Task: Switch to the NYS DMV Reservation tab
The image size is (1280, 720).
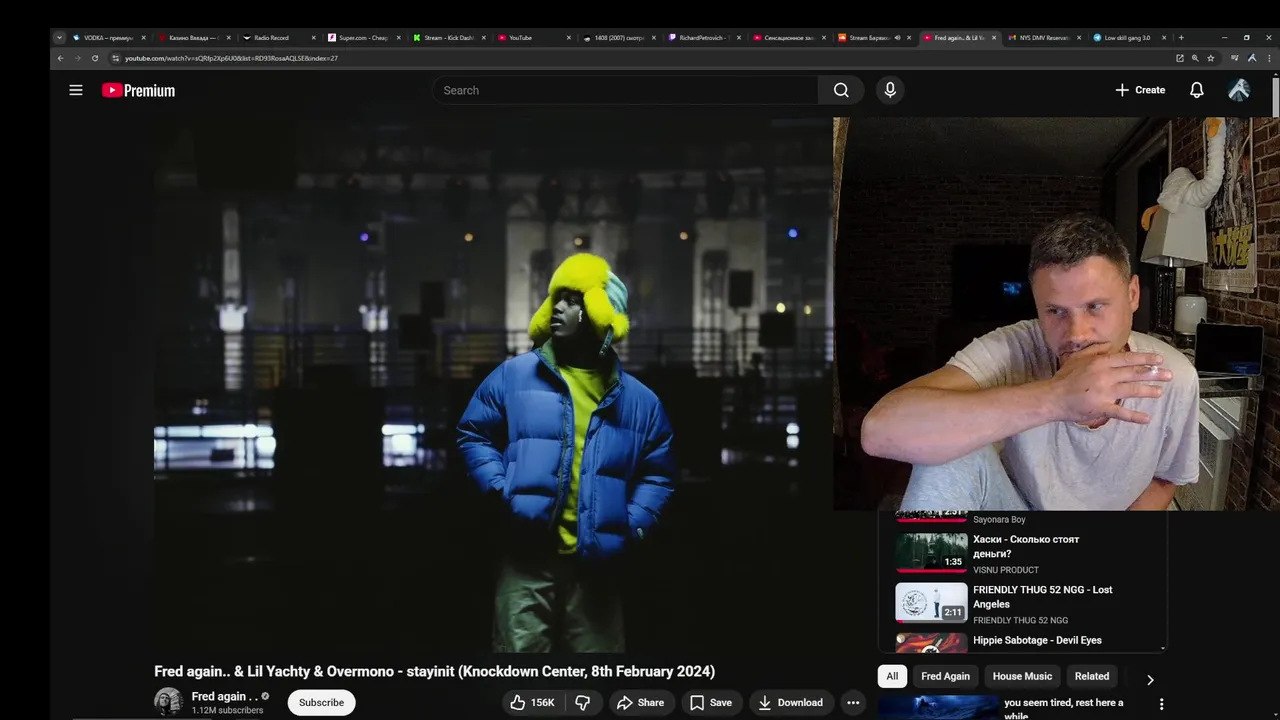Action: coord(1043,37)
